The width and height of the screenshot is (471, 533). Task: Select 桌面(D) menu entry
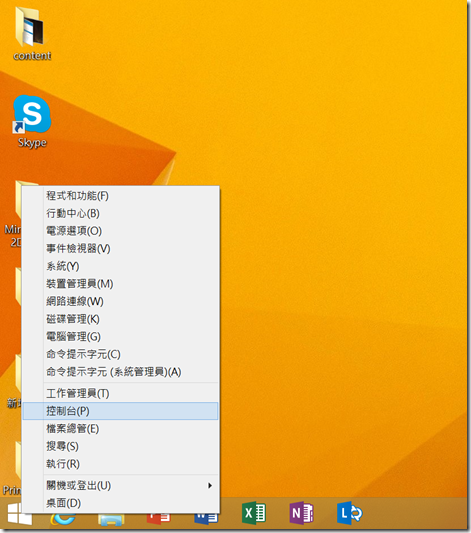click(120, 503)
